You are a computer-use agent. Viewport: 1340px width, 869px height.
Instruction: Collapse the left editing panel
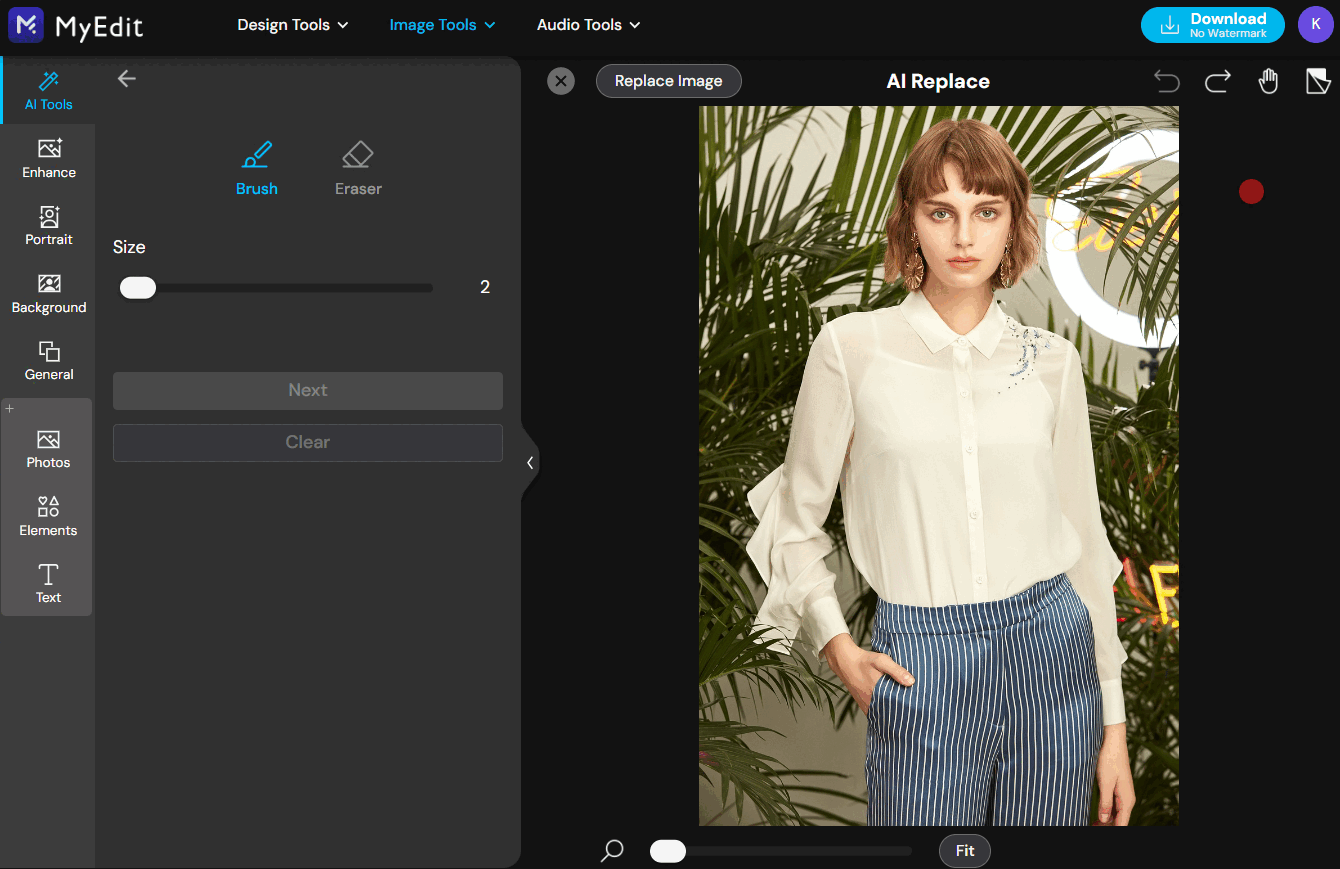[x=530, y=462]
